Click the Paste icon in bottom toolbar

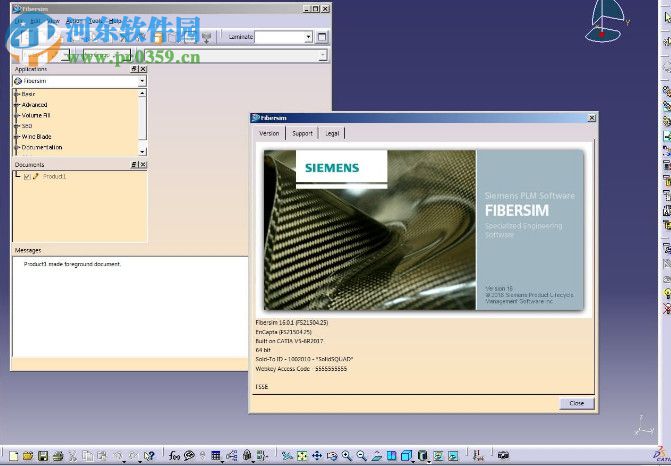tap(102, 456)
